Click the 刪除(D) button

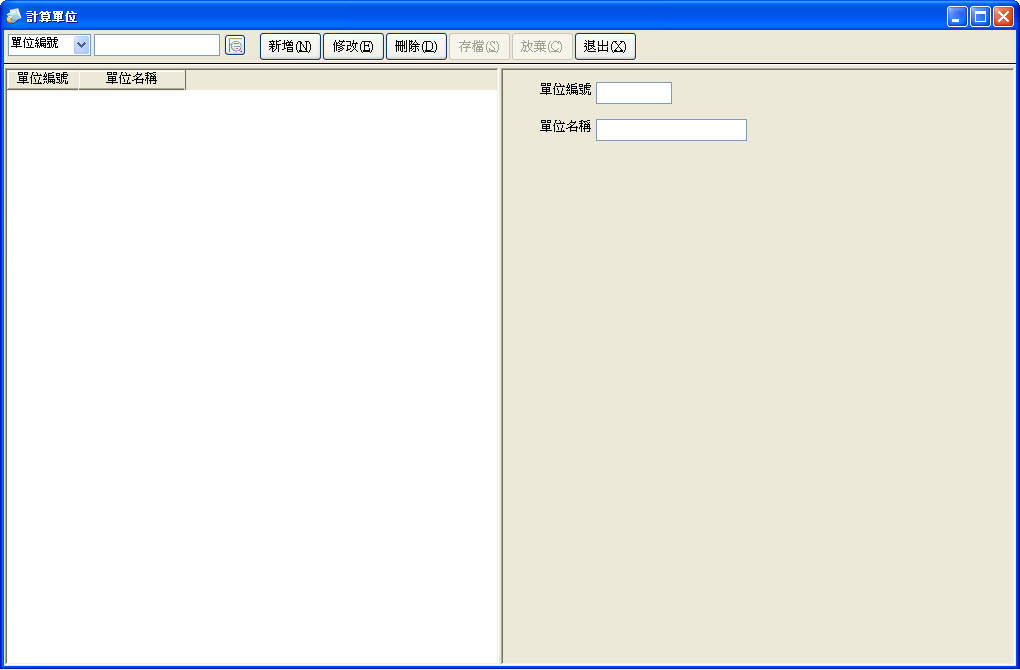pos(416,46)
